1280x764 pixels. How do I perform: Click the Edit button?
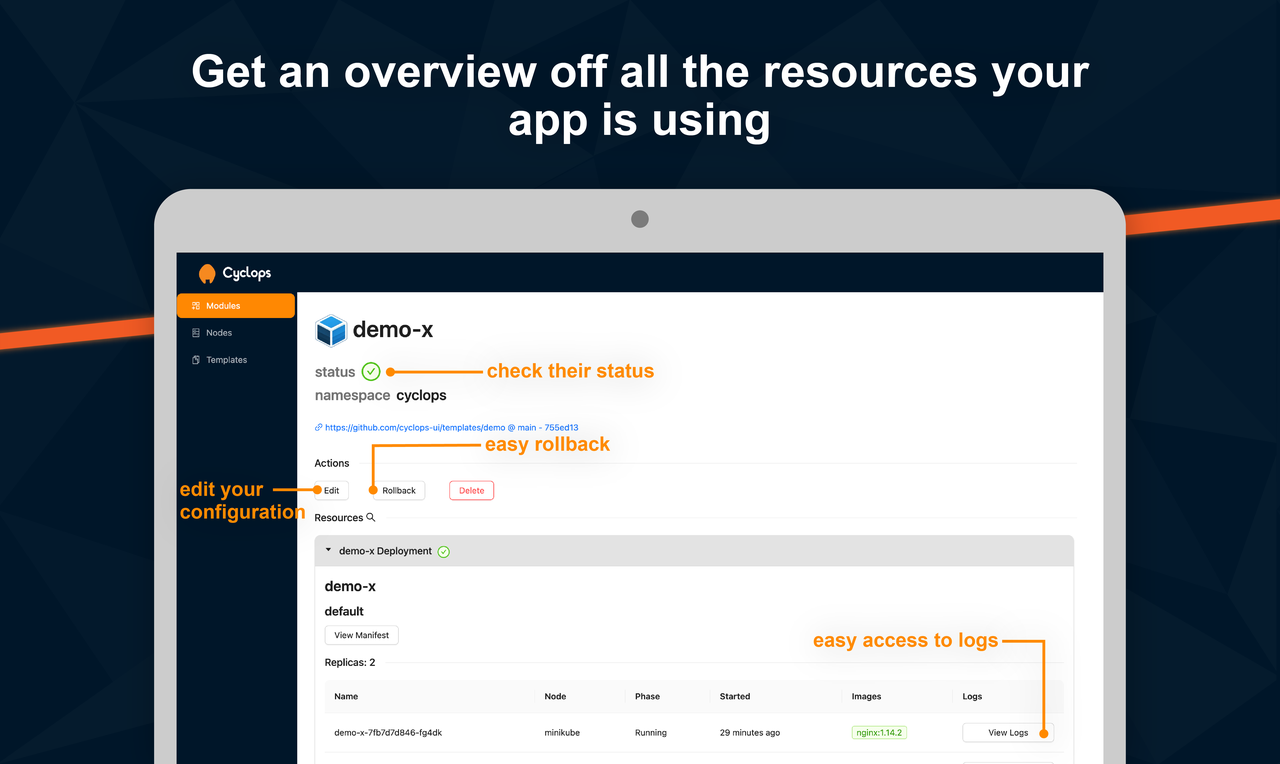(x=331, y=491)
